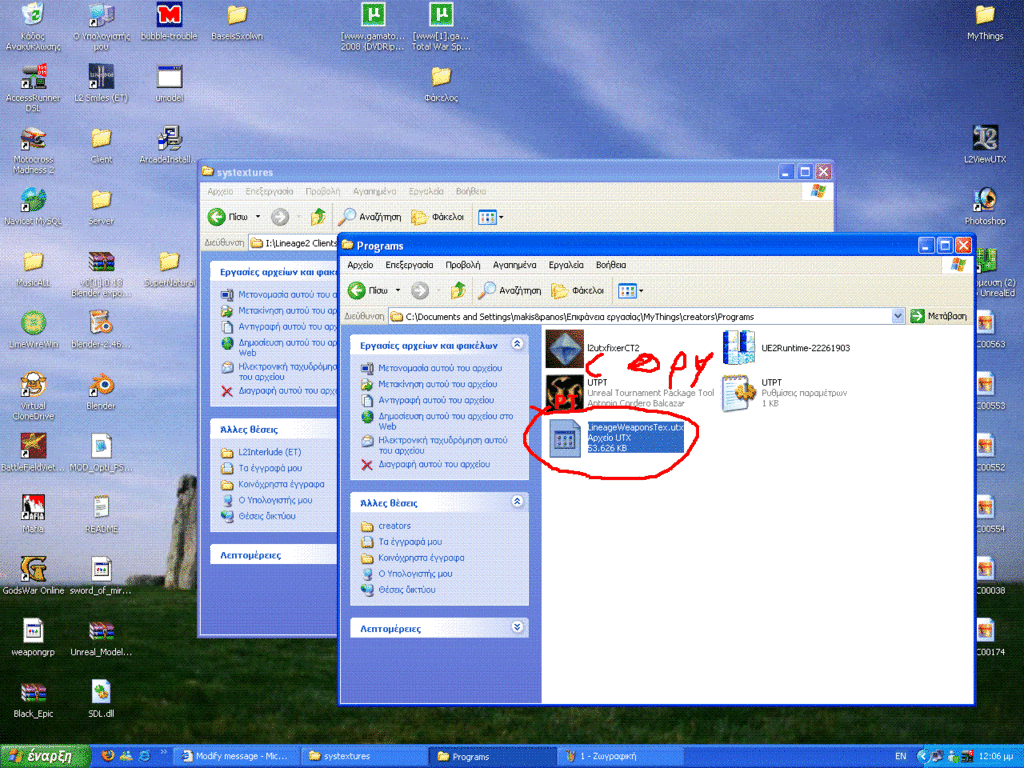
Task: Open the Views dropdown in Programs toolbar
Action: pyautogui.click(x=630, y=290)
